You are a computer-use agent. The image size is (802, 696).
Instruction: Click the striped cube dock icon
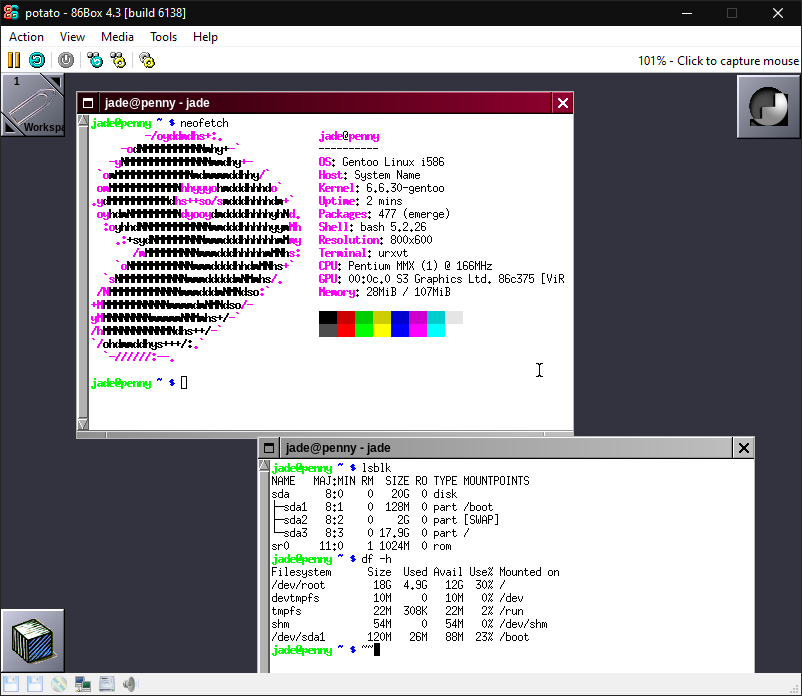click(x=33, y=640)
